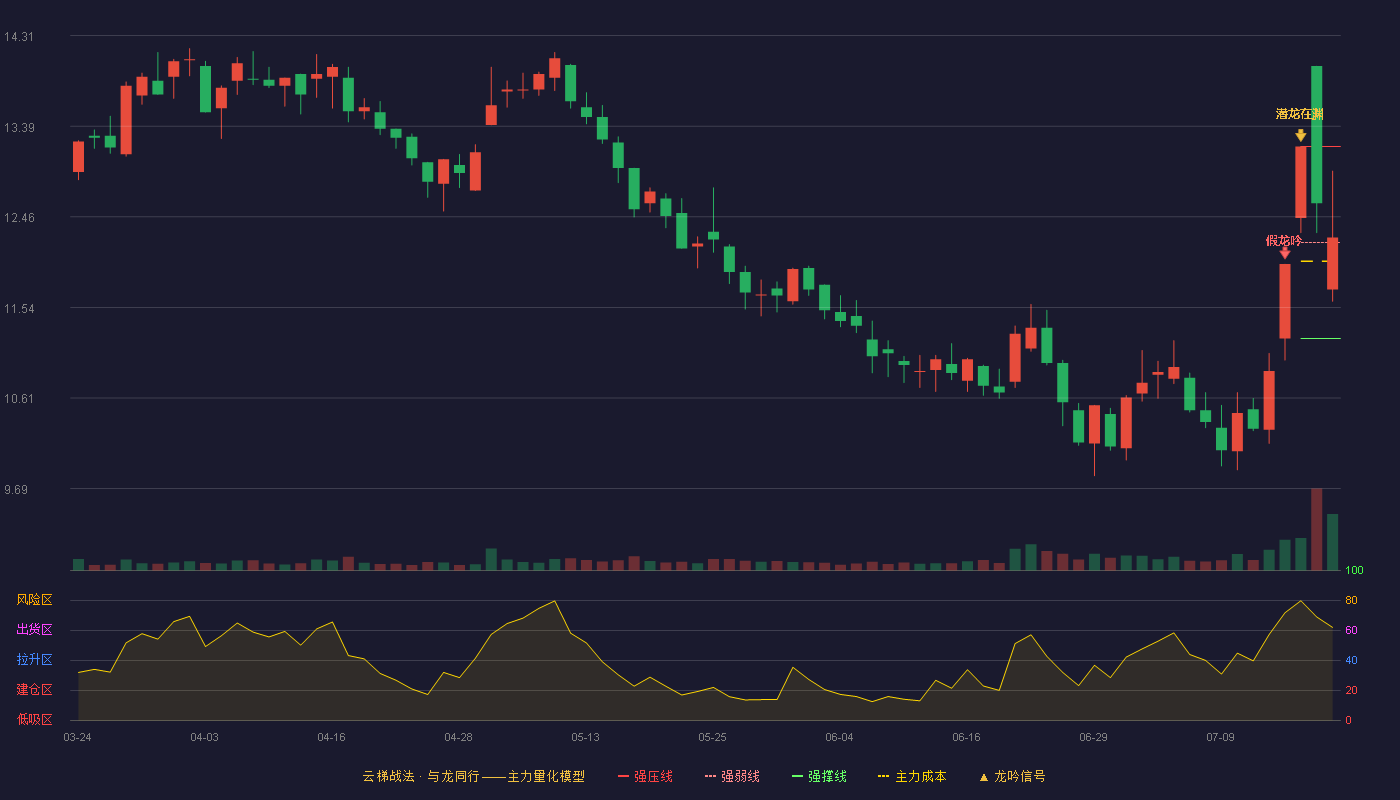This screenshot has width=1400, height=800.
Task: Click the indicator axis value 100
Action: 1354,571
